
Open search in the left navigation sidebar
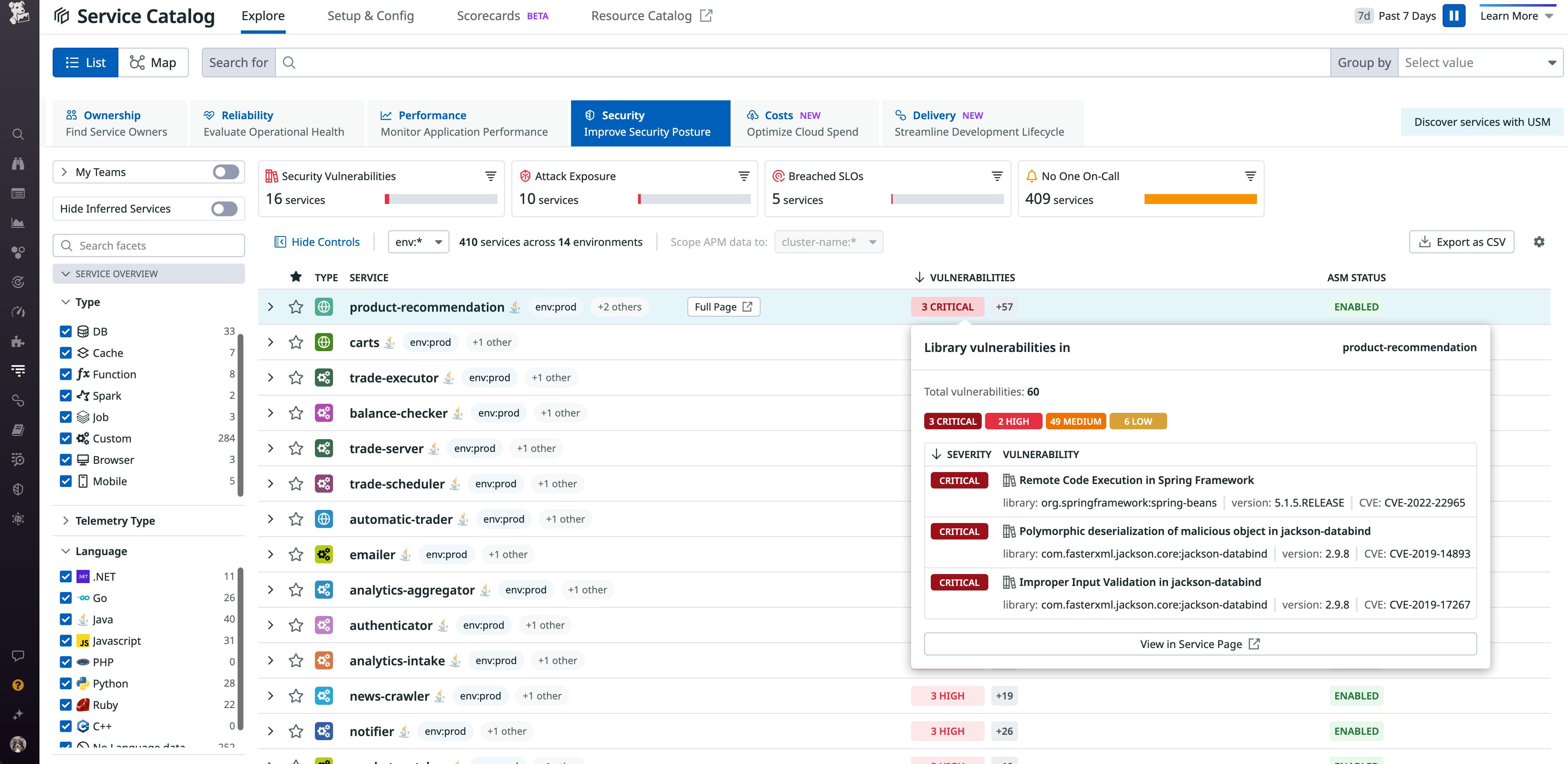coord(18,134)
